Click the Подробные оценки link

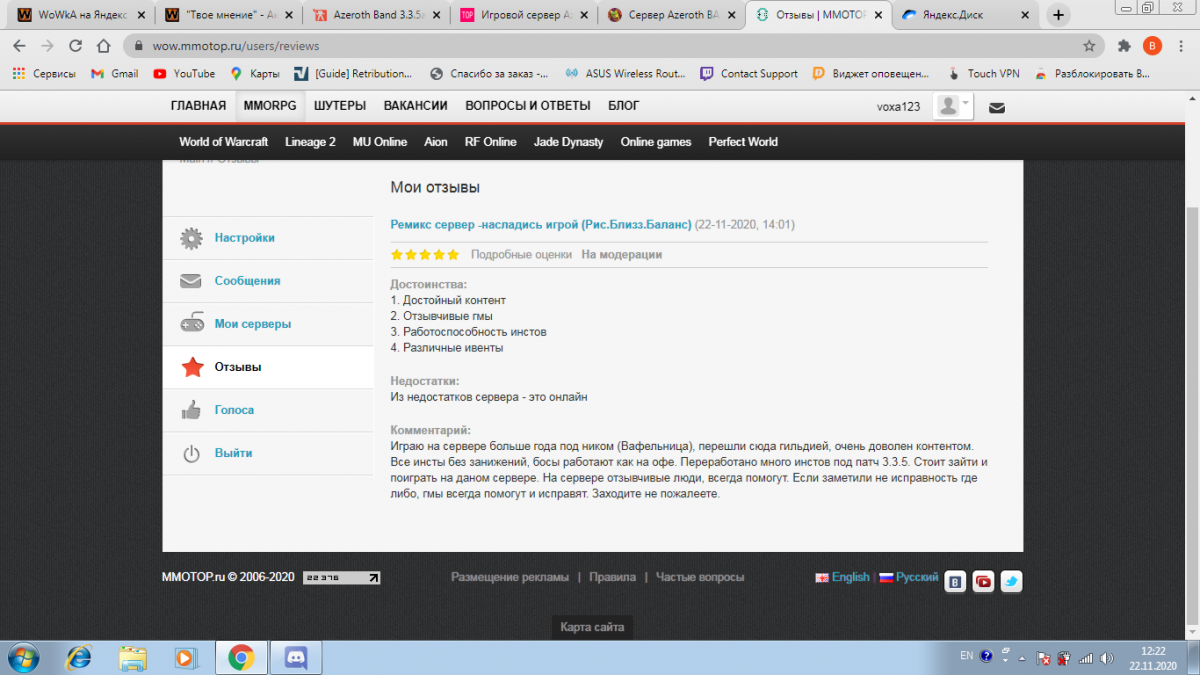521,255
